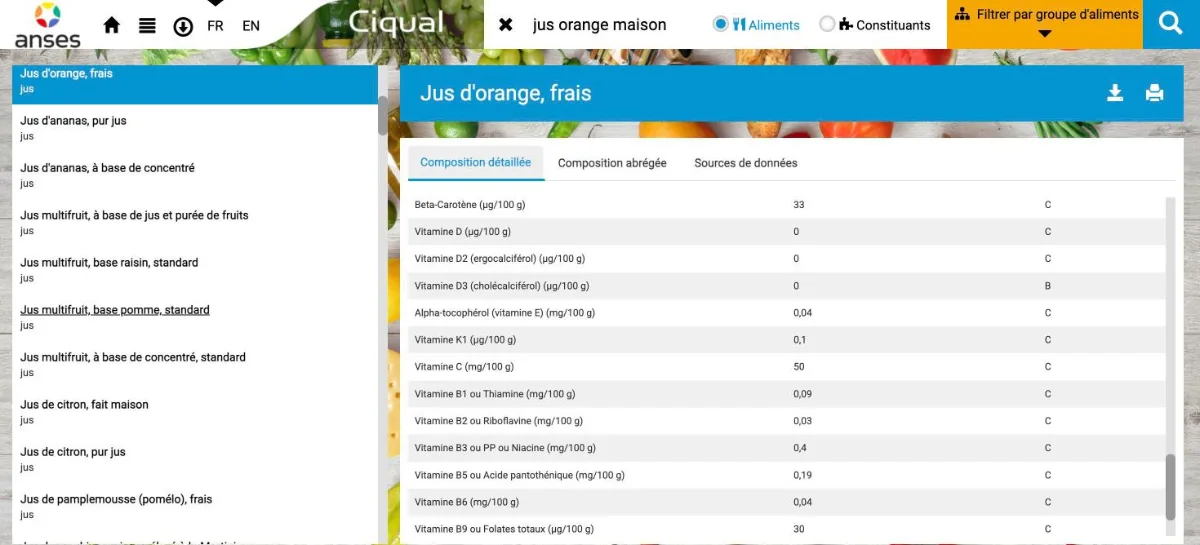The image size is (1200, 545).
Task: Switch to Composition détaillée tab
Action: tap(476, 162)
